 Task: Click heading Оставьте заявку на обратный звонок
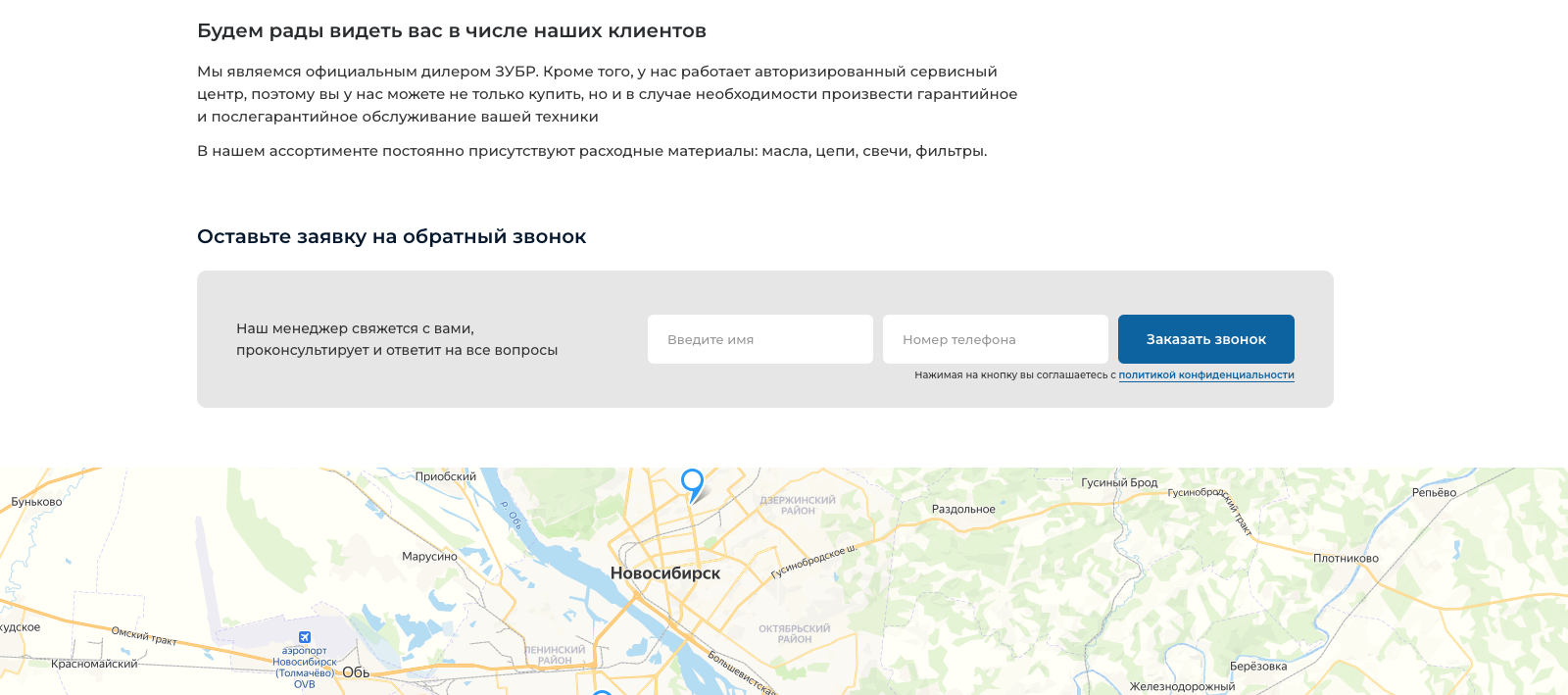coord(392,237)
